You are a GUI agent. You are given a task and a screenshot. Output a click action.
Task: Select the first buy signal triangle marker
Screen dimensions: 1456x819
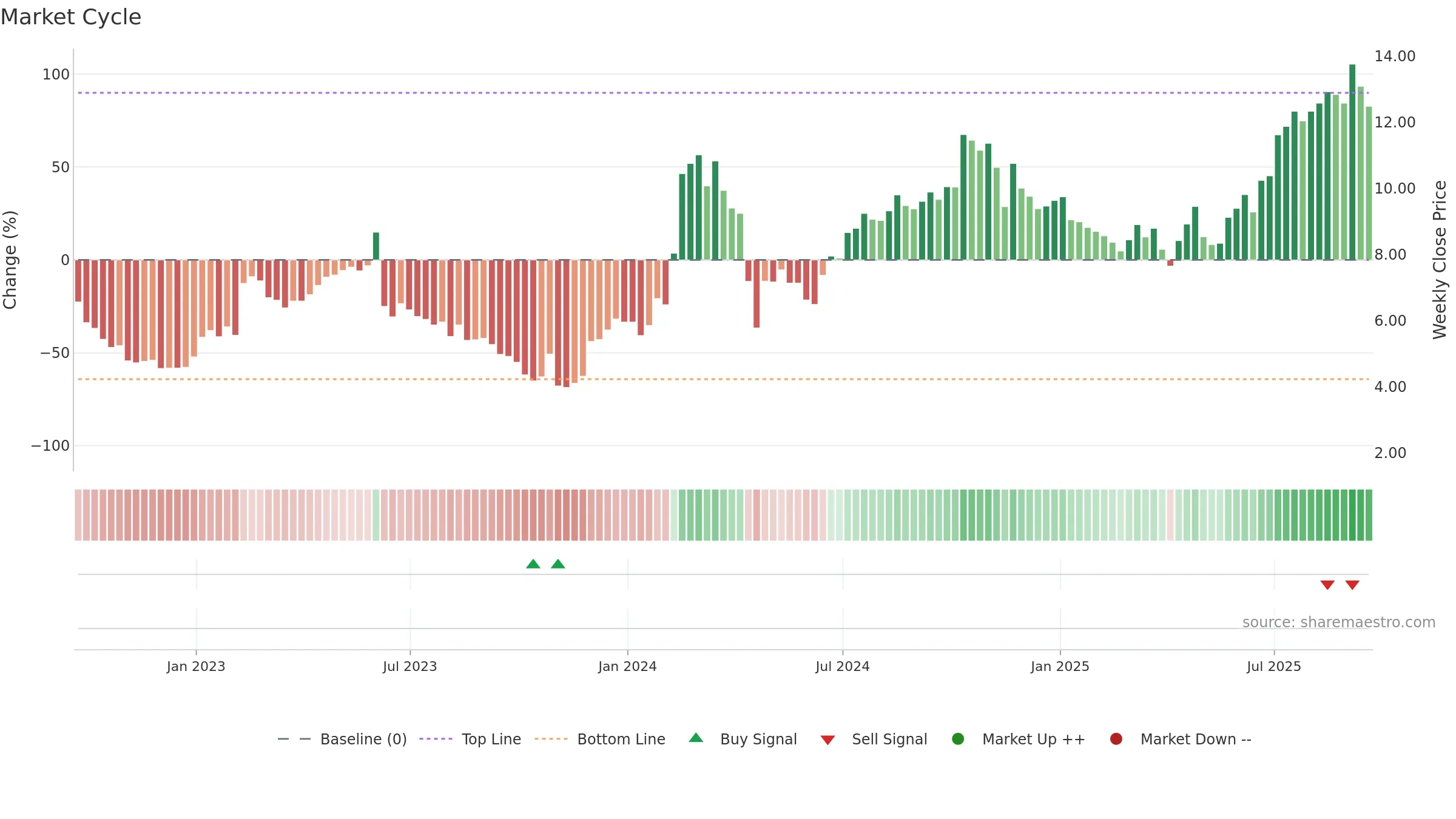(533, 564)
